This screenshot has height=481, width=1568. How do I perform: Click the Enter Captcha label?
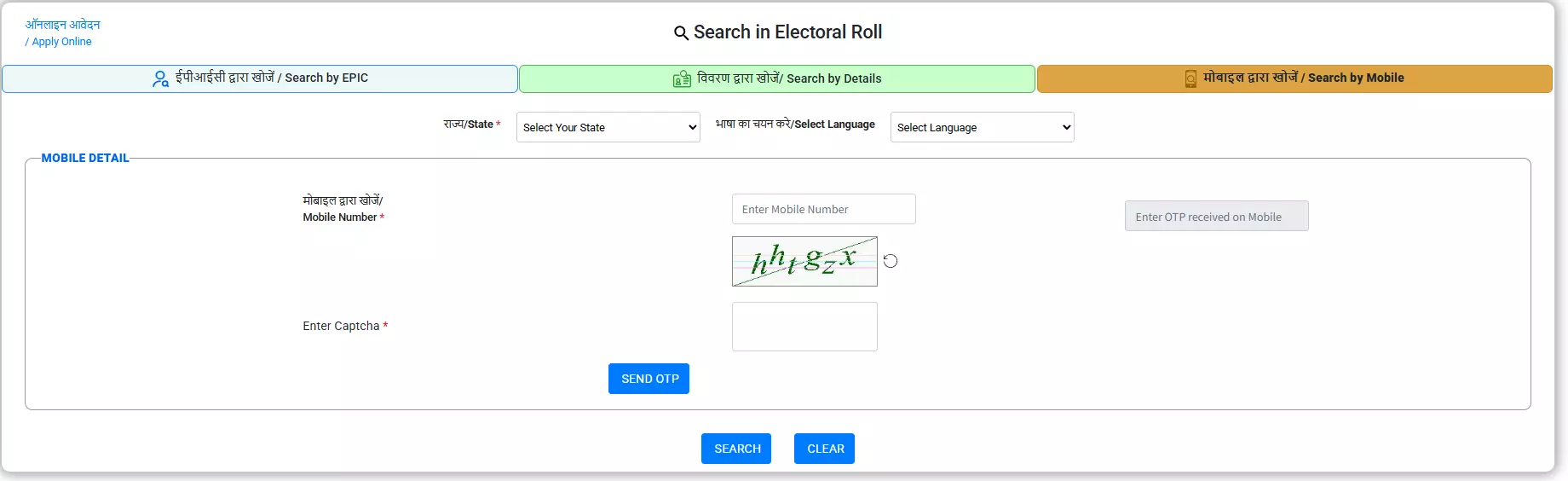coord(341,326)
